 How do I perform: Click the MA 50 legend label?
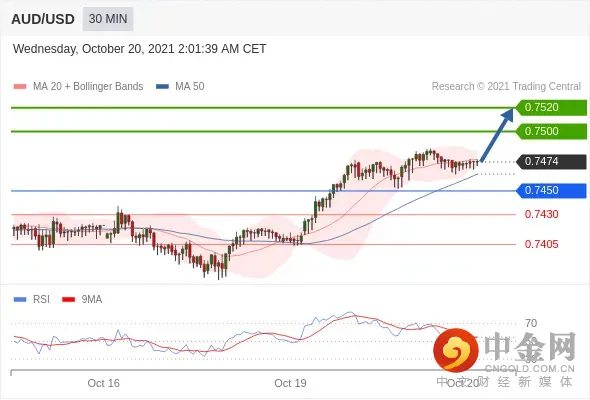coord(190,87)
